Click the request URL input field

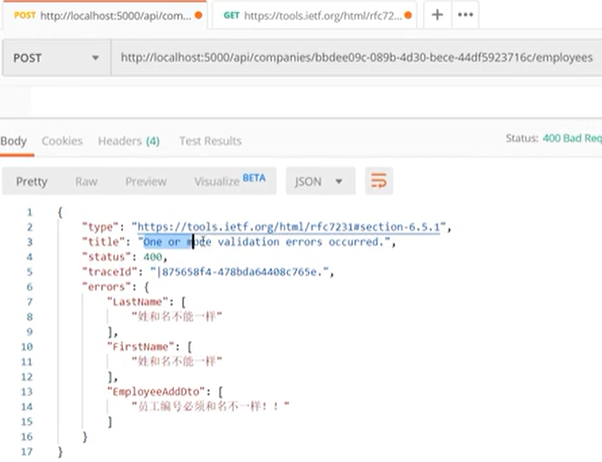click(356, 58)
